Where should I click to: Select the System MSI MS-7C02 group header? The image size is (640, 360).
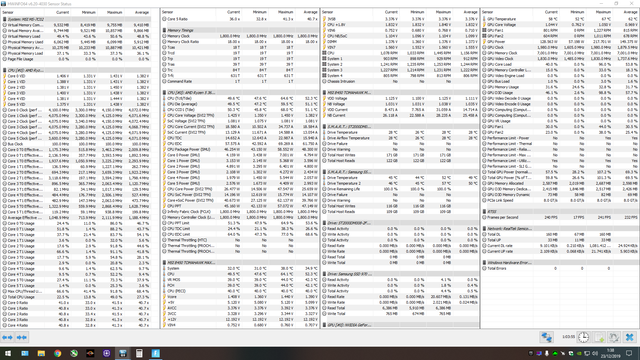click(x=76, y=19)
